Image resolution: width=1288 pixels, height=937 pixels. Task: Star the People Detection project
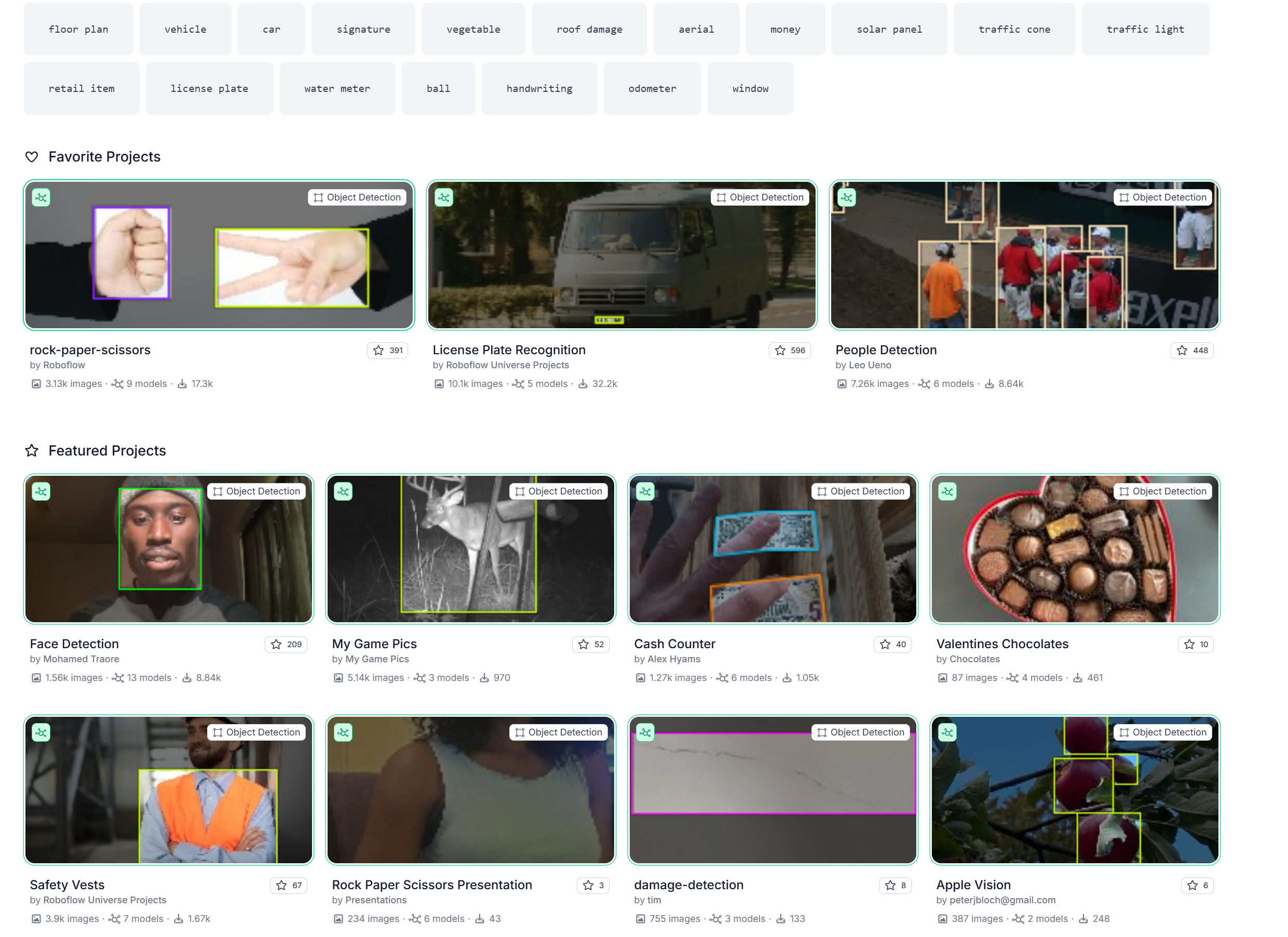click(1182, 351)
